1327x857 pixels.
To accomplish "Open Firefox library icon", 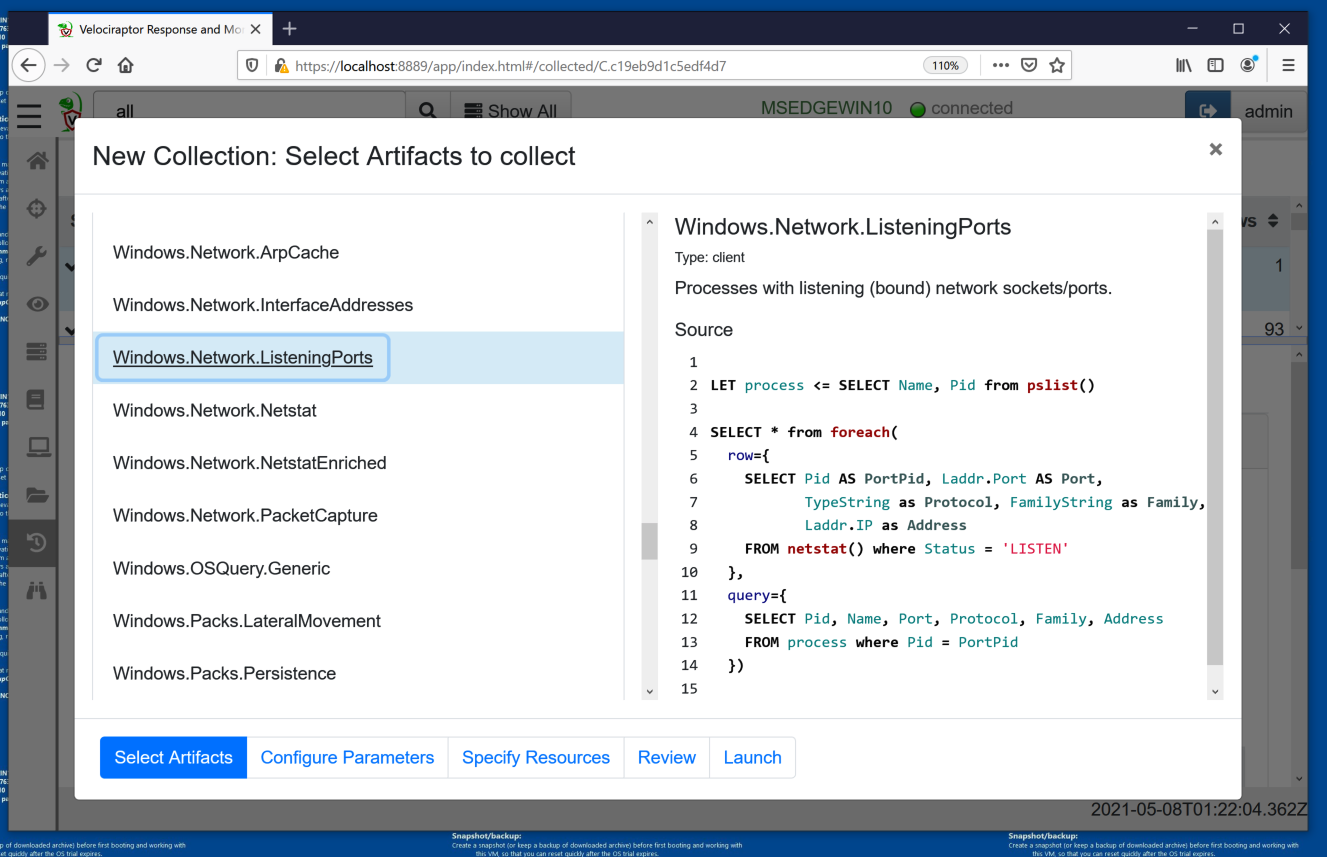I will [x=1184, y=65].
